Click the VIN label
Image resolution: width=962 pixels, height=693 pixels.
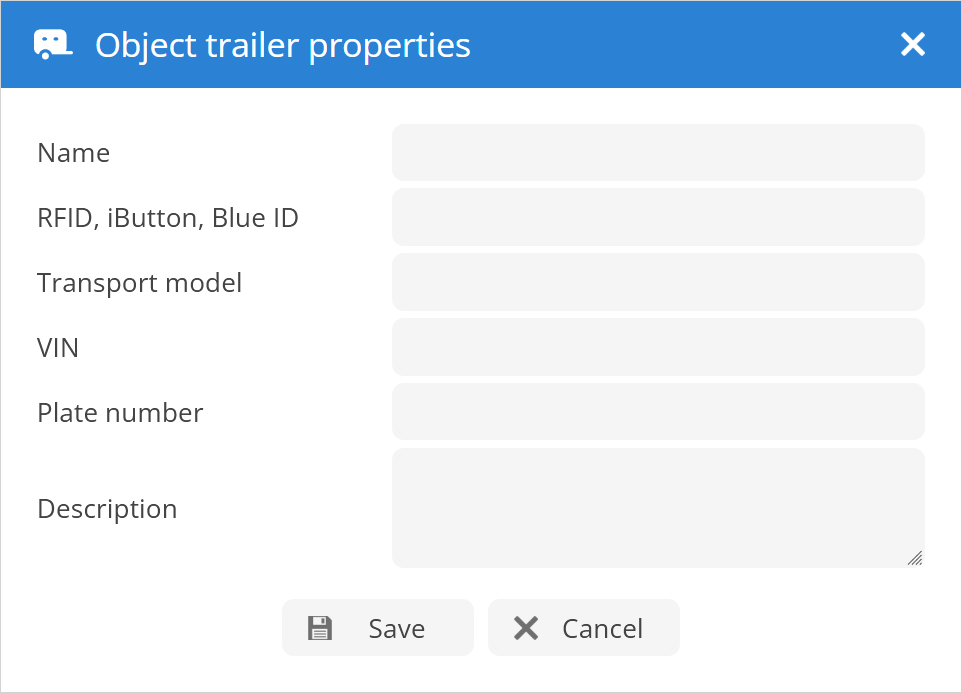(x=58, y=348)
